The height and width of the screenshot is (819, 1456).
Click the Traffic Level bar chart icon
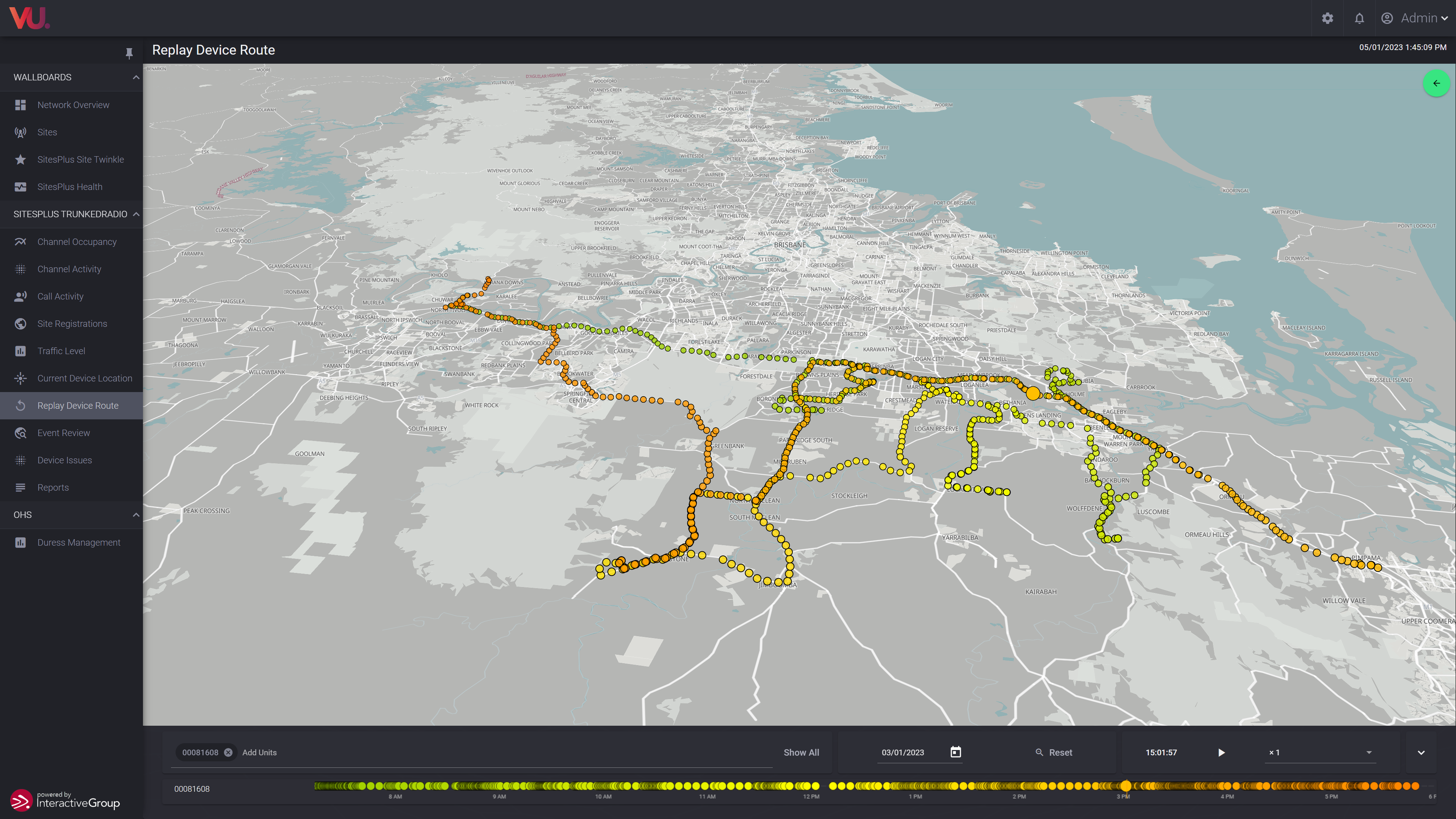click(20, 351)
